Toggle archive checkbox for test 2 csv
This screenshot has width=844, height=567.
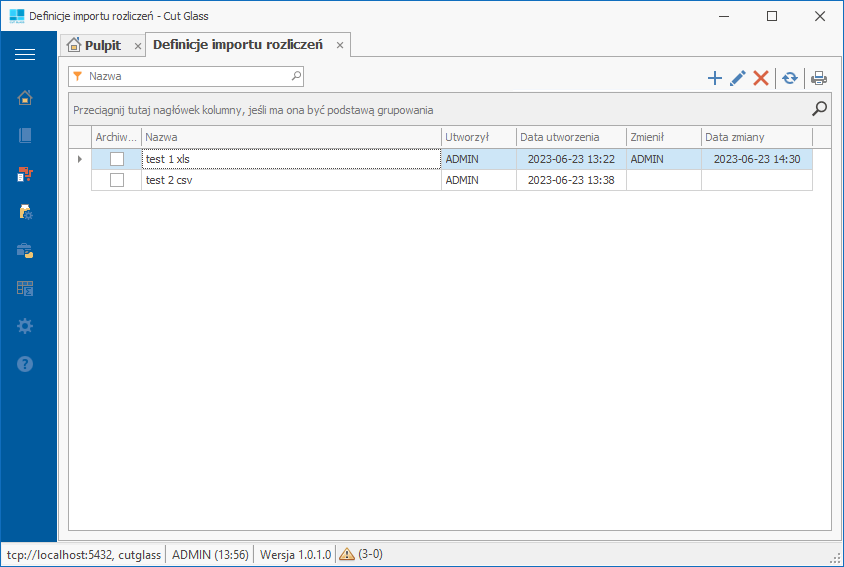[x=117, y=180]
